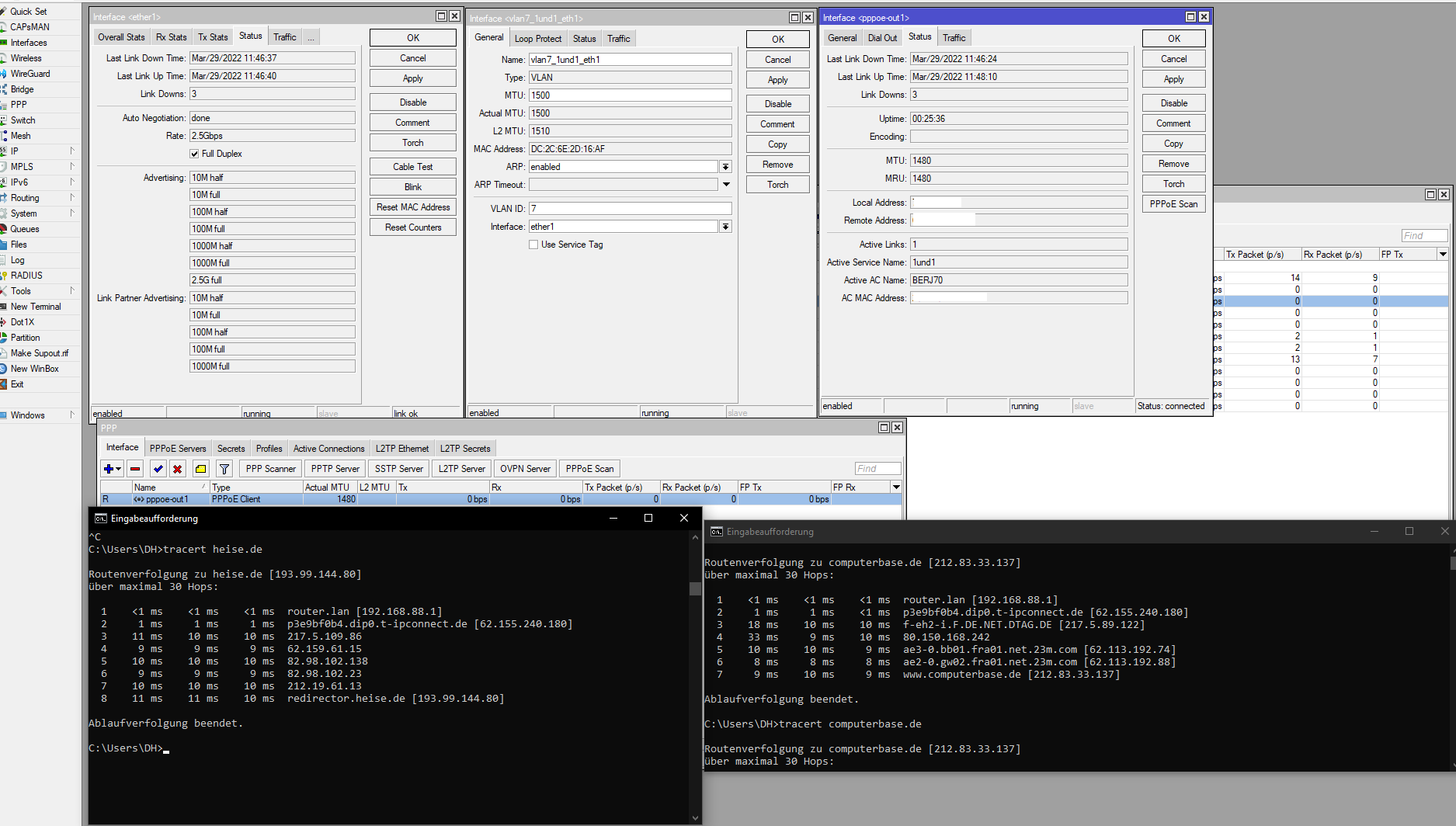The height and width of the screenshot is (826, 1456).
Task: Click Cable Test in the ether1 window
Action: tap(413, 167)
